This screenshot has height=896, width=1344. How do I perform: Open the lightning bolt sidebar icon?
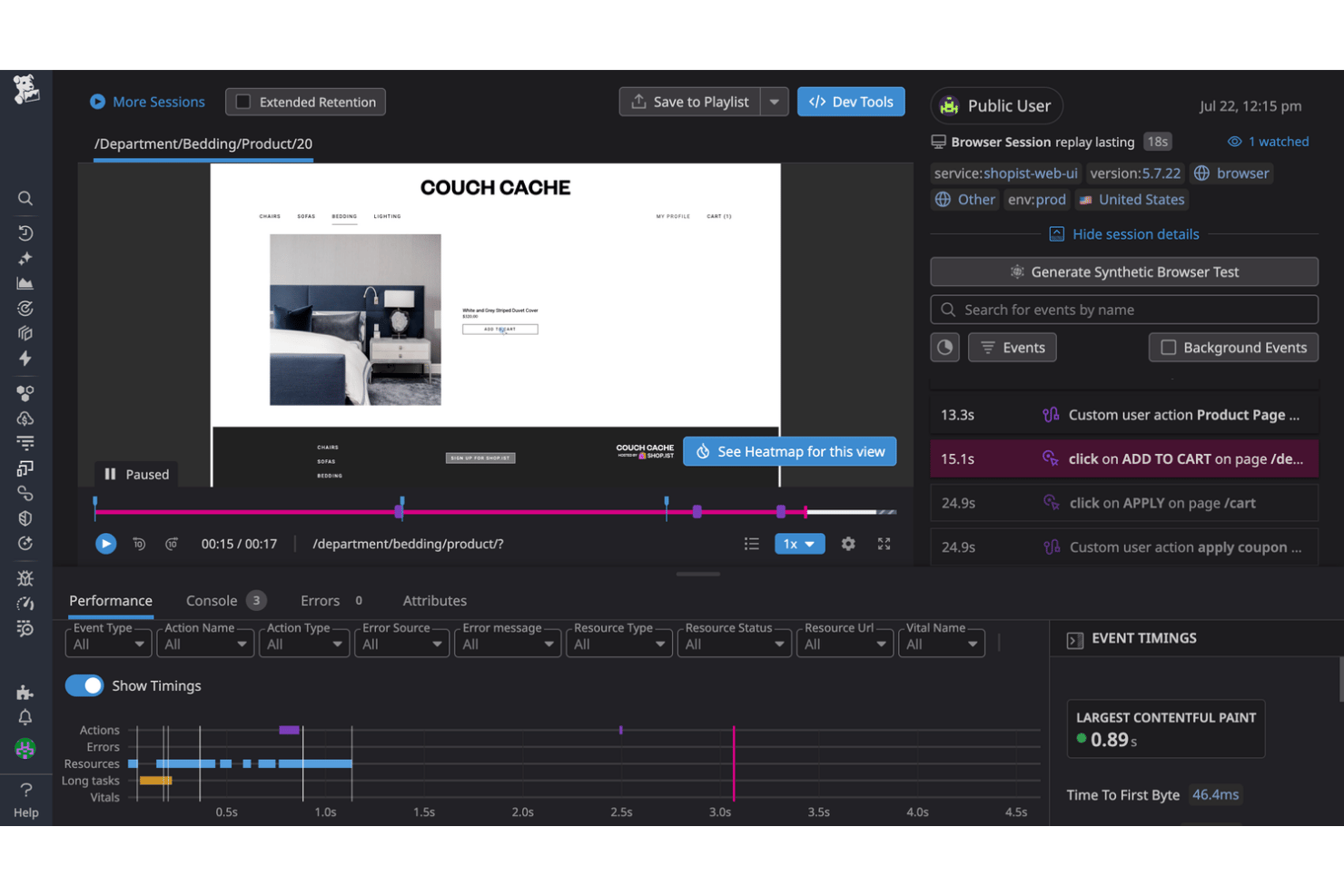pyautogui.click(x=25, y=359)
